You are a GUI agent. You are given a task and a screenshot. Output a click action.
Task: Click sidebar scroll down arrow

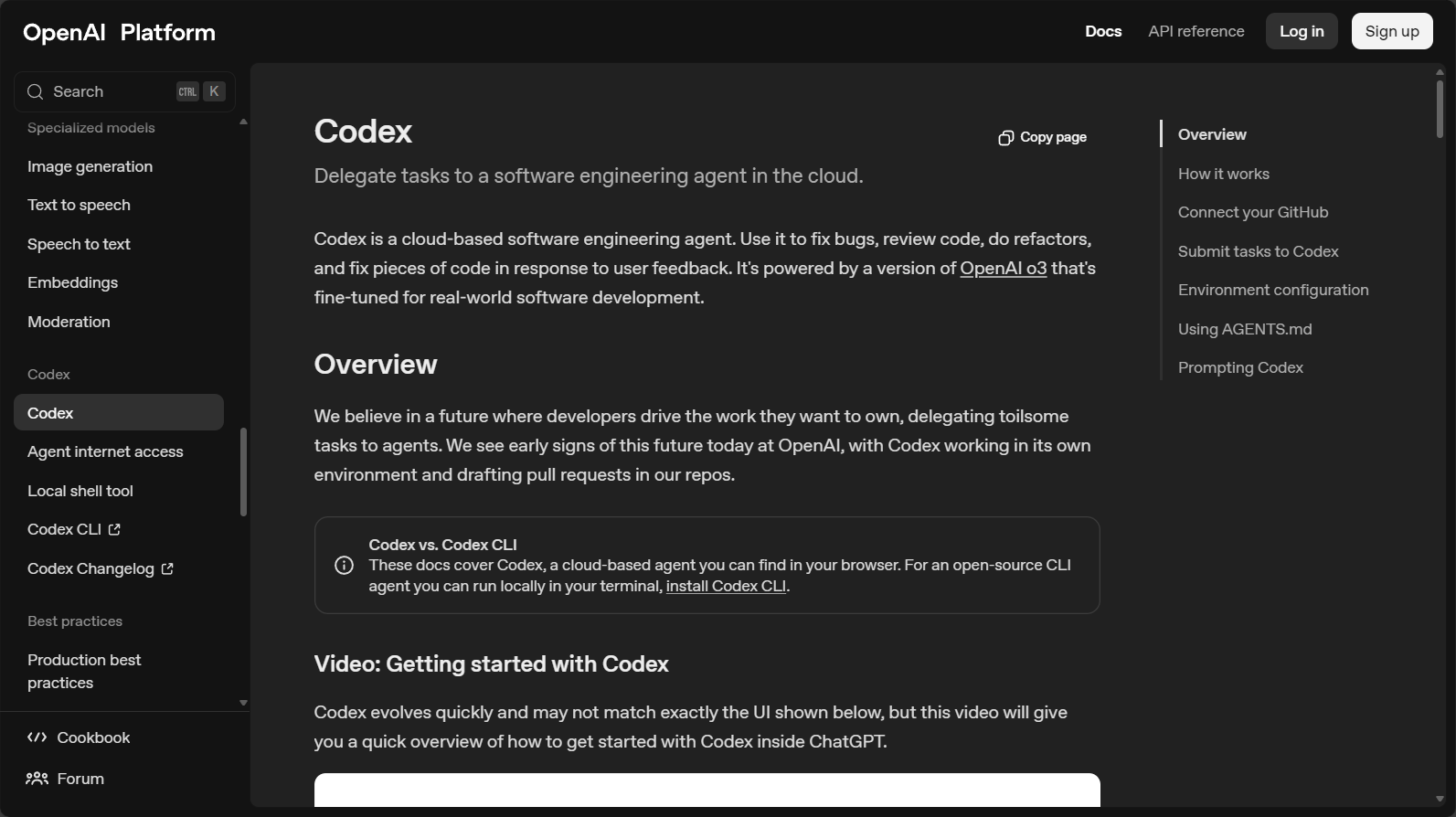[x=243, y=703]
